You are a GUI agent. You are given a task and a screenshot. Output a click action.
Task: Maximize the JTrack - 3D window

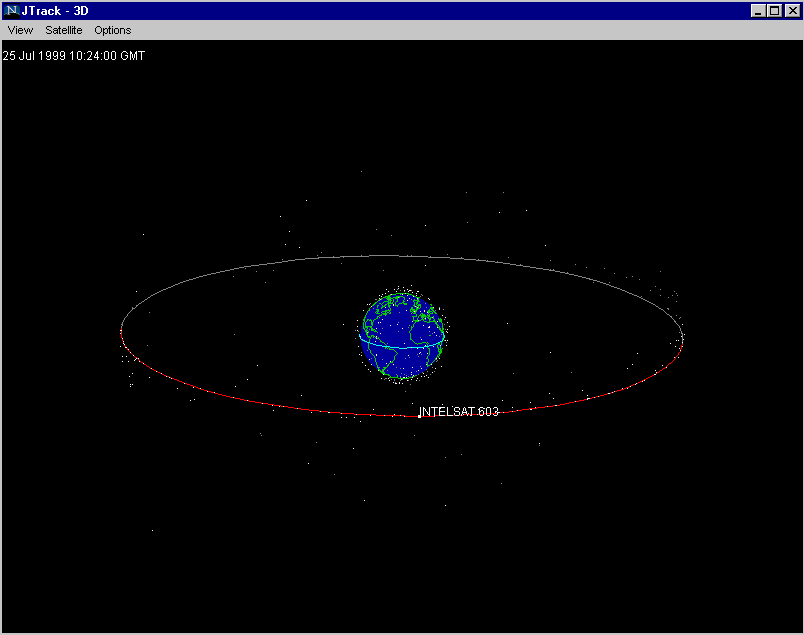774,10
